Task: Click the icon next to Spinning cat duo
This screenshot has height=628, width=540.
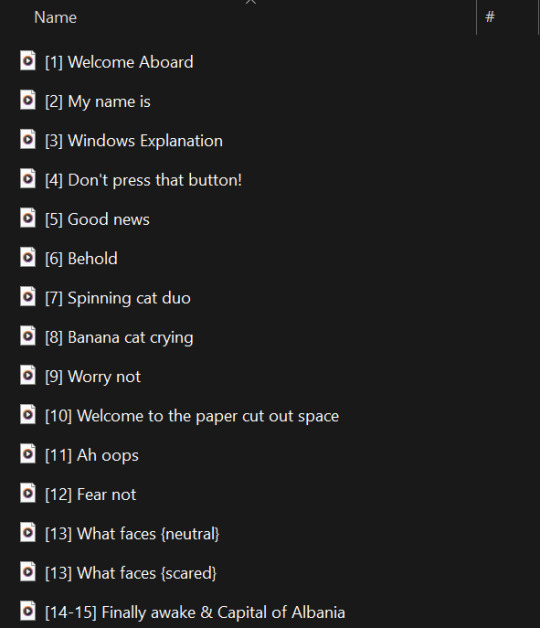Action: point(28,297)
